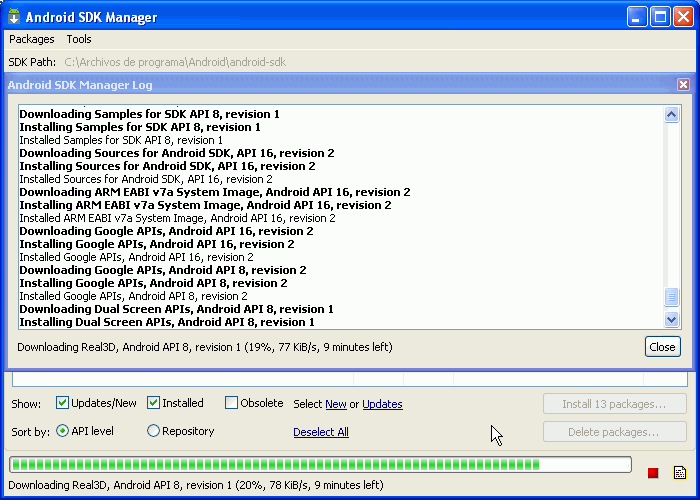Click the show log window icon
The width and height of the screenshot is (700, 500).
tap(680, 472)
